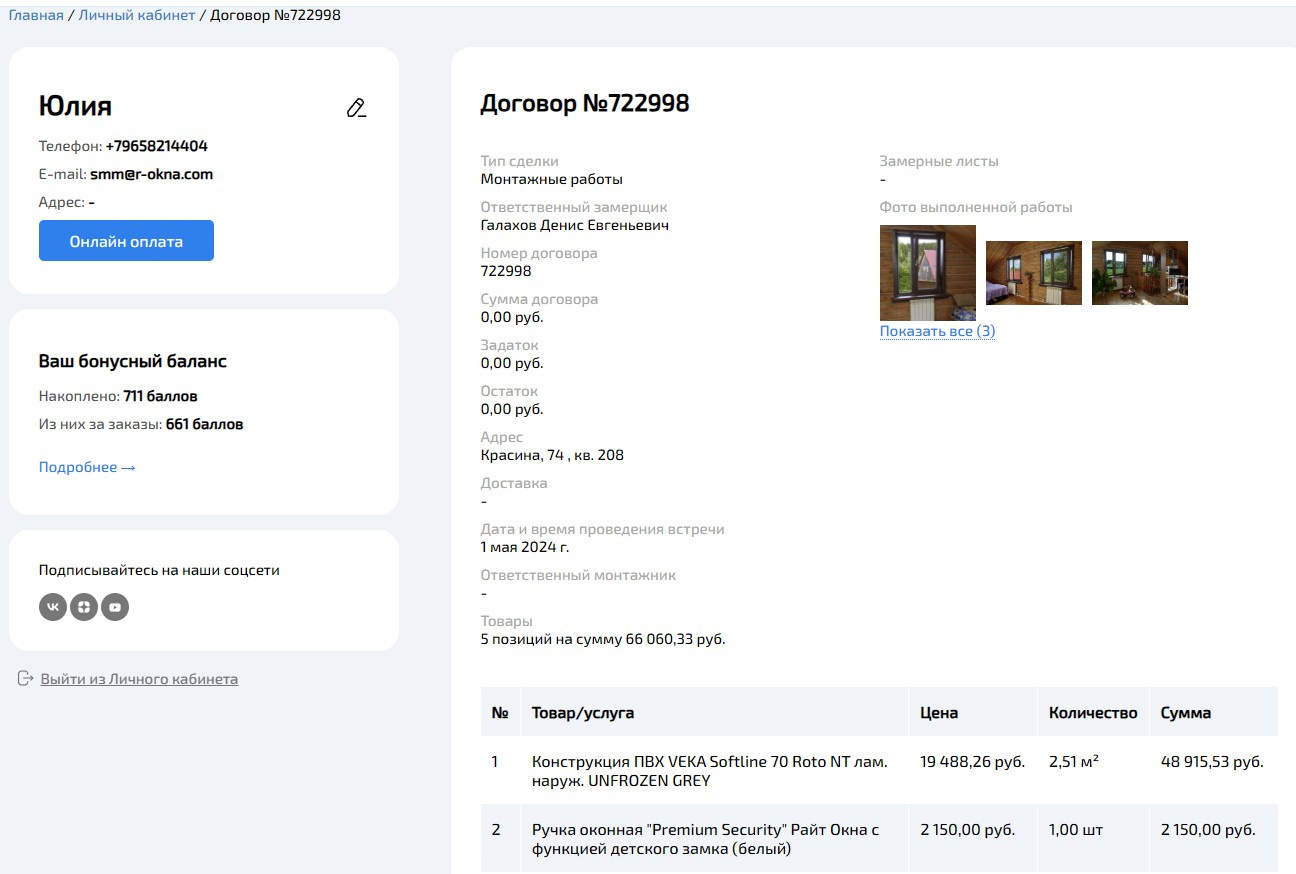Click the 661 баллов orders bonus text
Image resolution: width=1296 pixels, height=874 pixels.
tap(204, 424)
